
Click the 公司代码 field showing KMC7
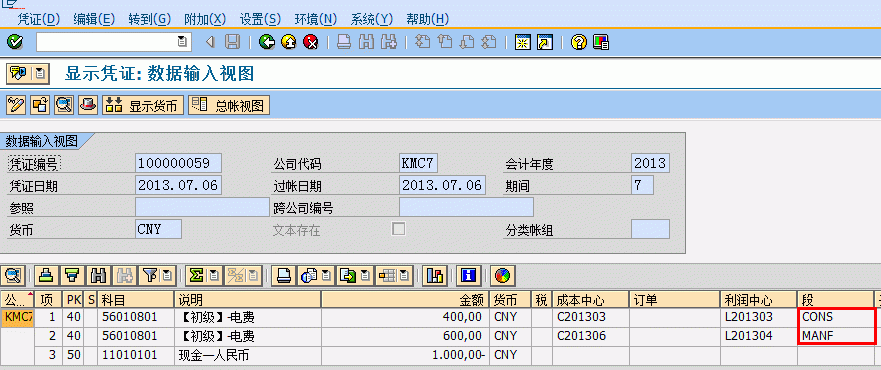click(x=419, y=163)
